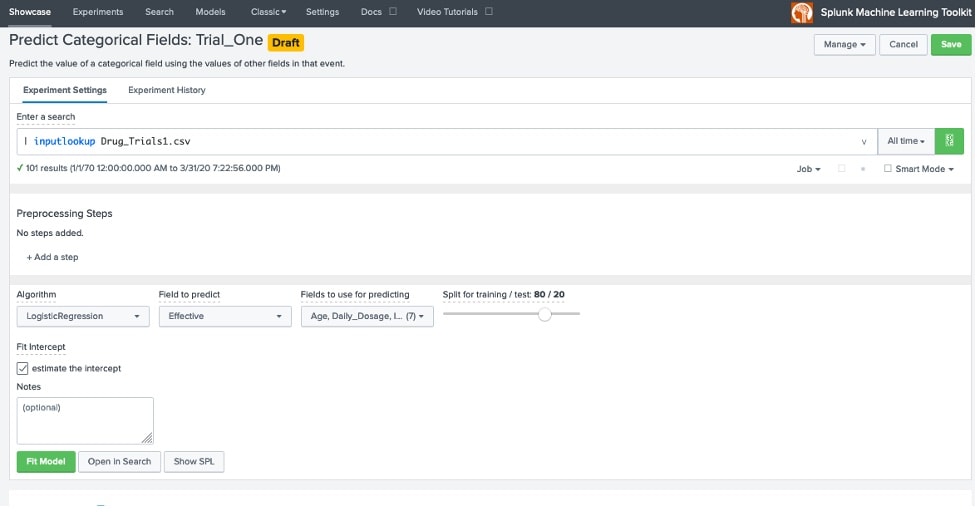
Task: Run search with the green search button
Action: click(x=949, y=141)
